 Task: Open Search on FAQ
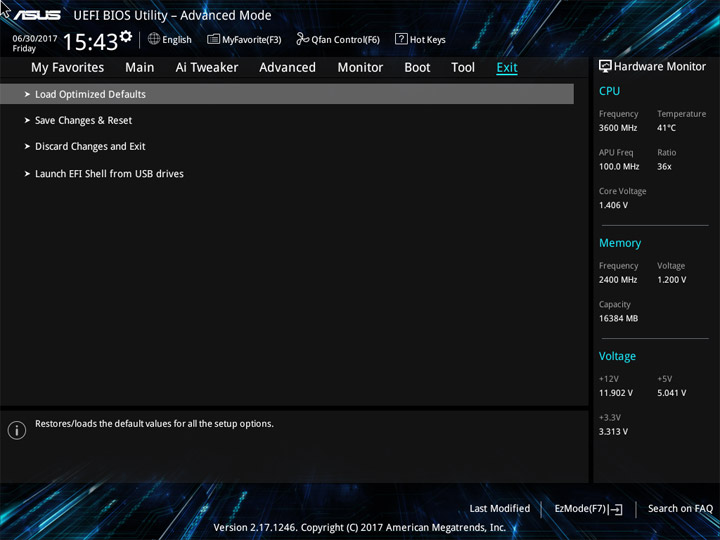pyautogui.click(x=680, y=508)
